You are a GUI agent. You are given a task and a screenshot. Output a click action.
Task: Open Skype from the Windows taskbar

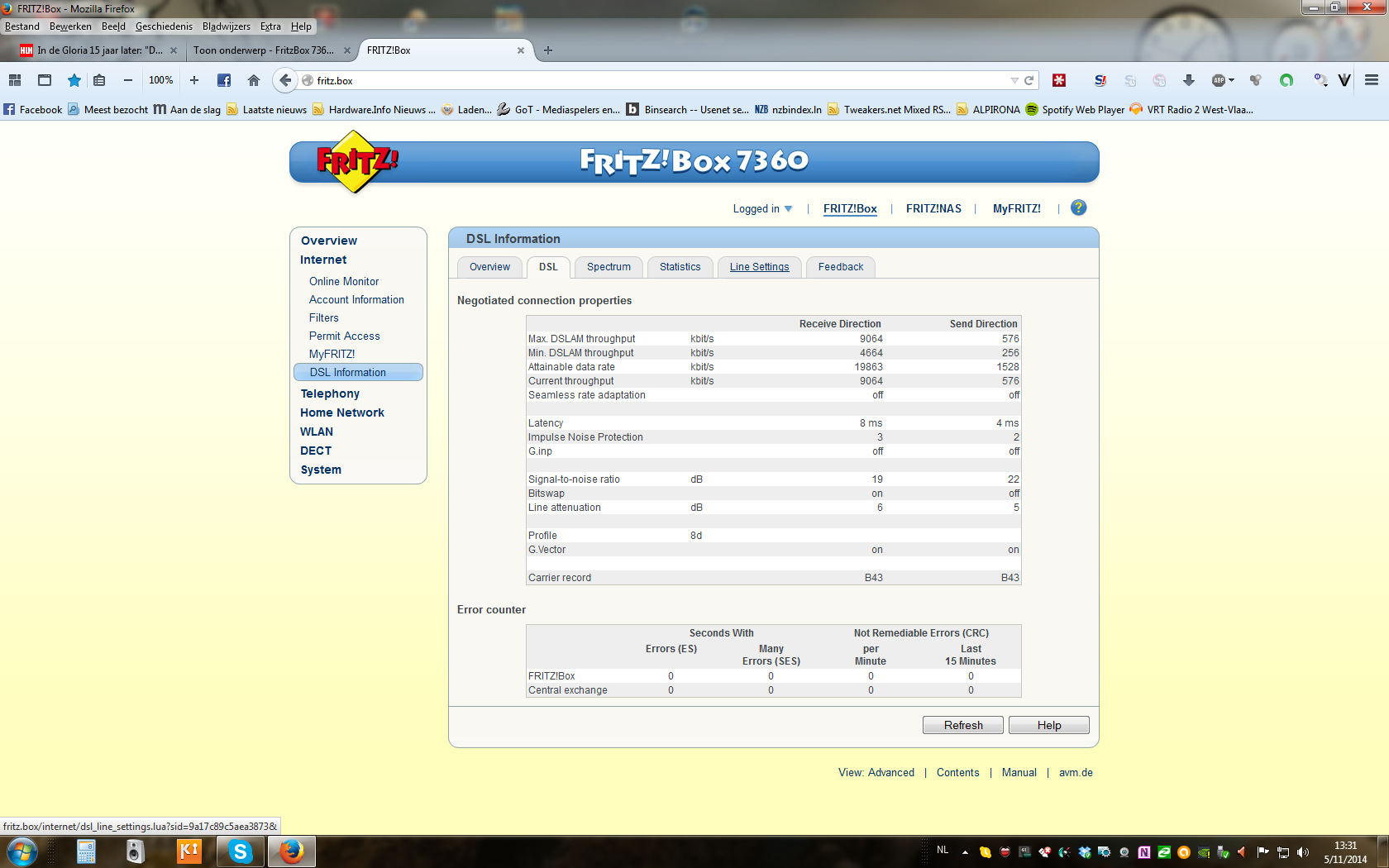coord(240,851)
